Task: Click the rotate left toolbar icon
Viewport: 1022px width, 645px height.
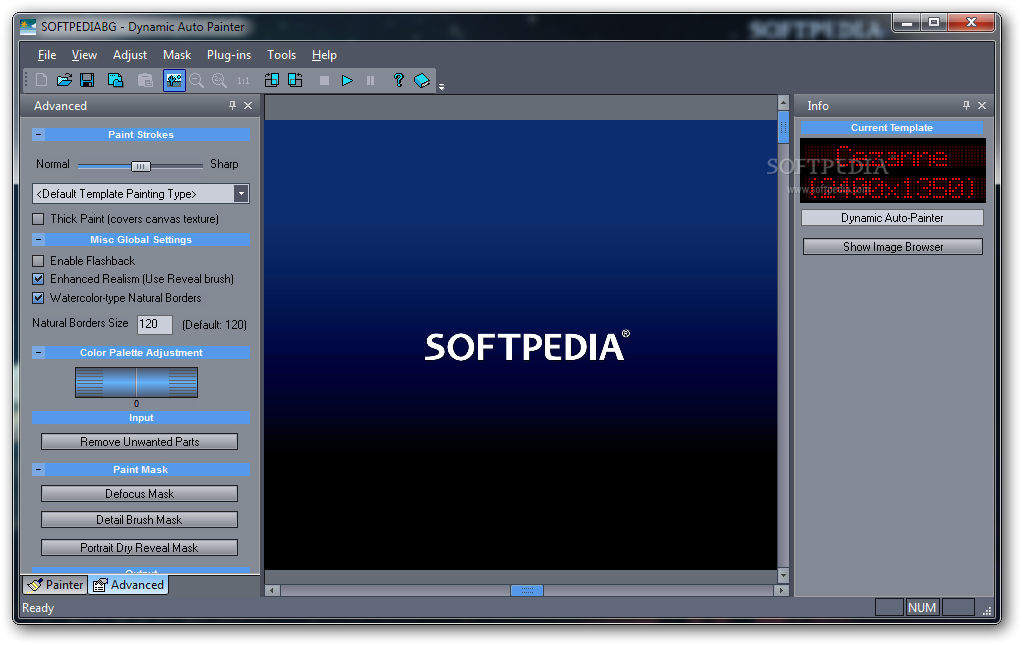Action: (272, 80)
